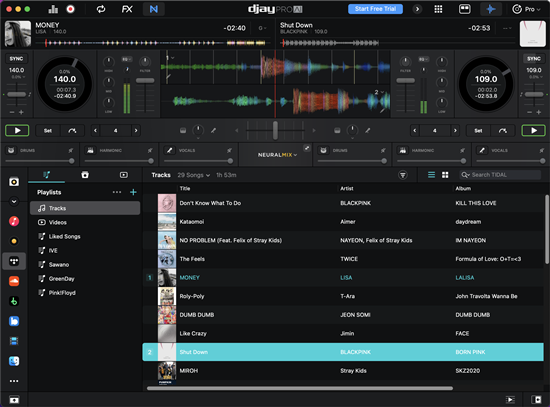550x407 pixels.
Task: Open the video tab in library
Action: [x=123, y=175]
